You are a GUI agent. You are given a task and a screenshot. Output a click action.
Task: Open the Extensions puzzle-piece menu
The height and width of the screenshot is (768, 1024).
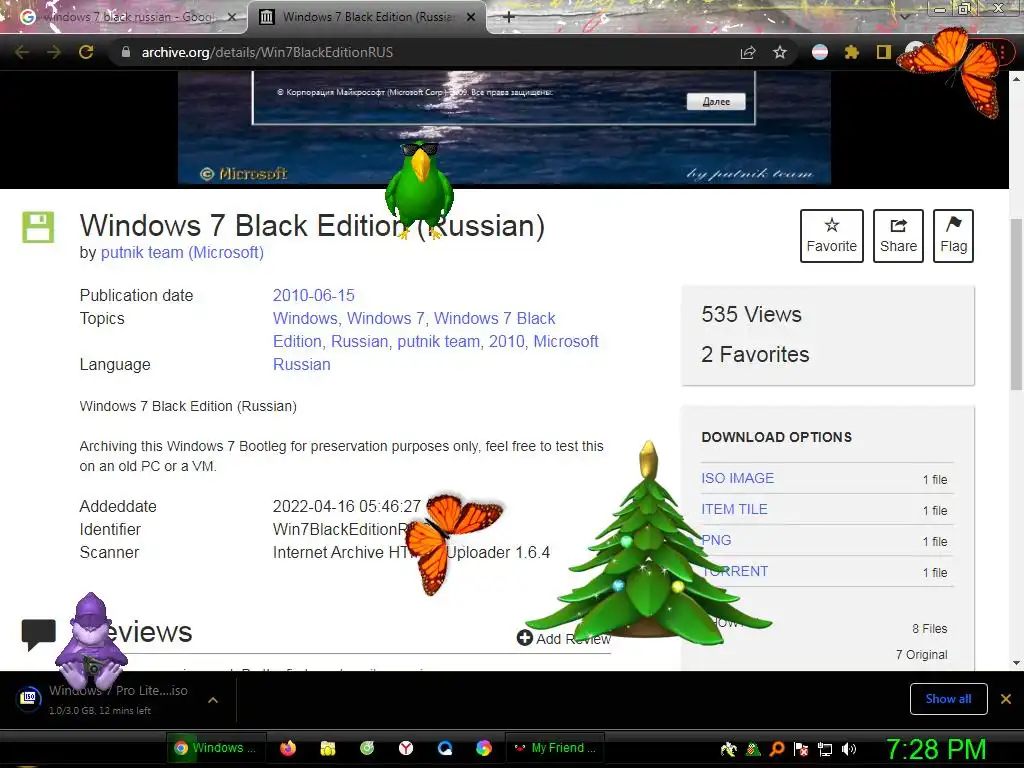(x=852, y=52)
